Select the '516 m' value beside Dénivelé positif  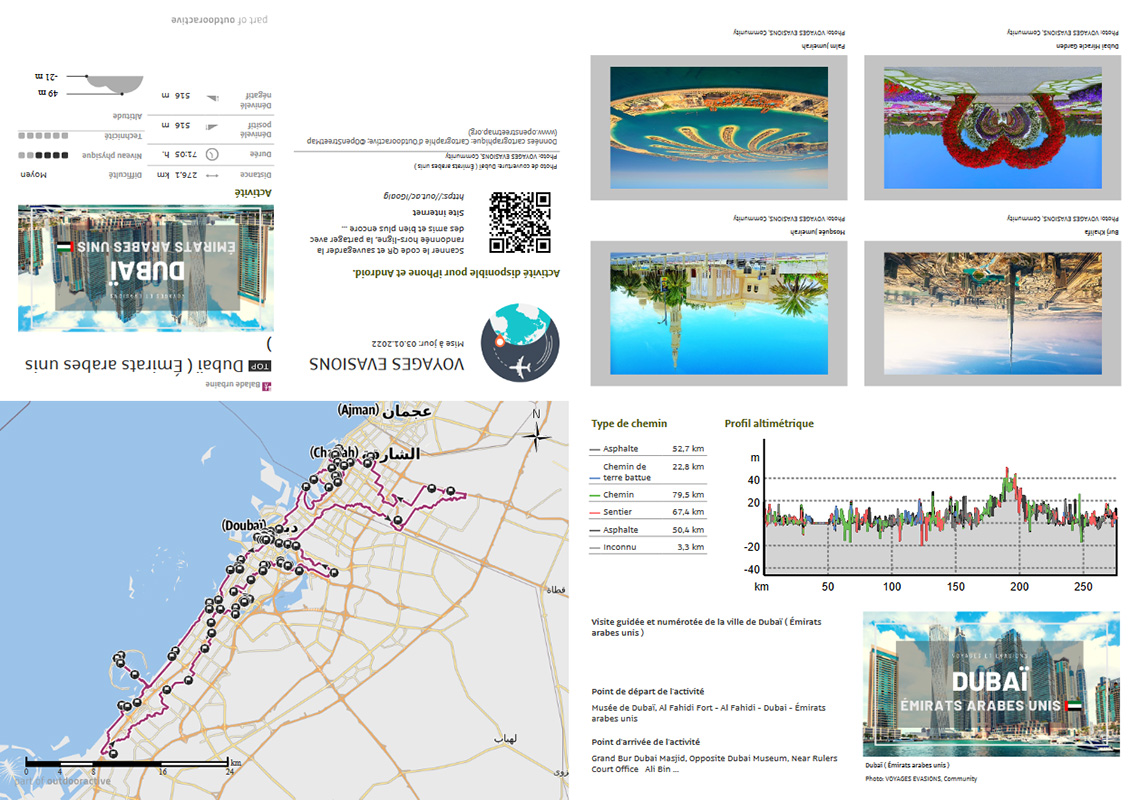click(176, 126)
